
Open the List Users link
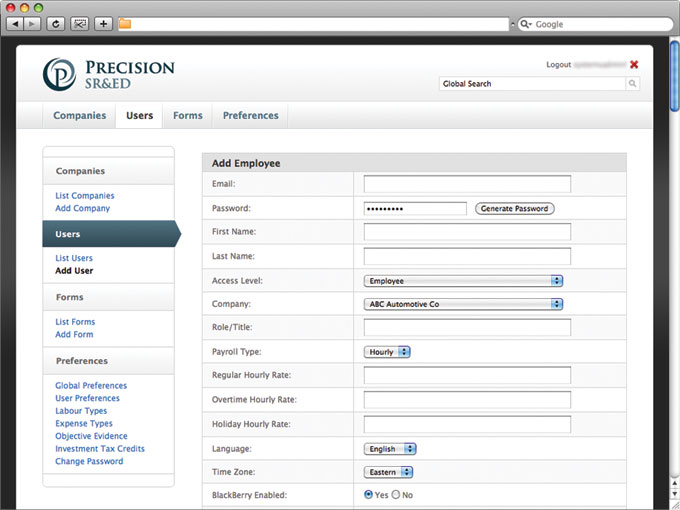tap(74, 258)
